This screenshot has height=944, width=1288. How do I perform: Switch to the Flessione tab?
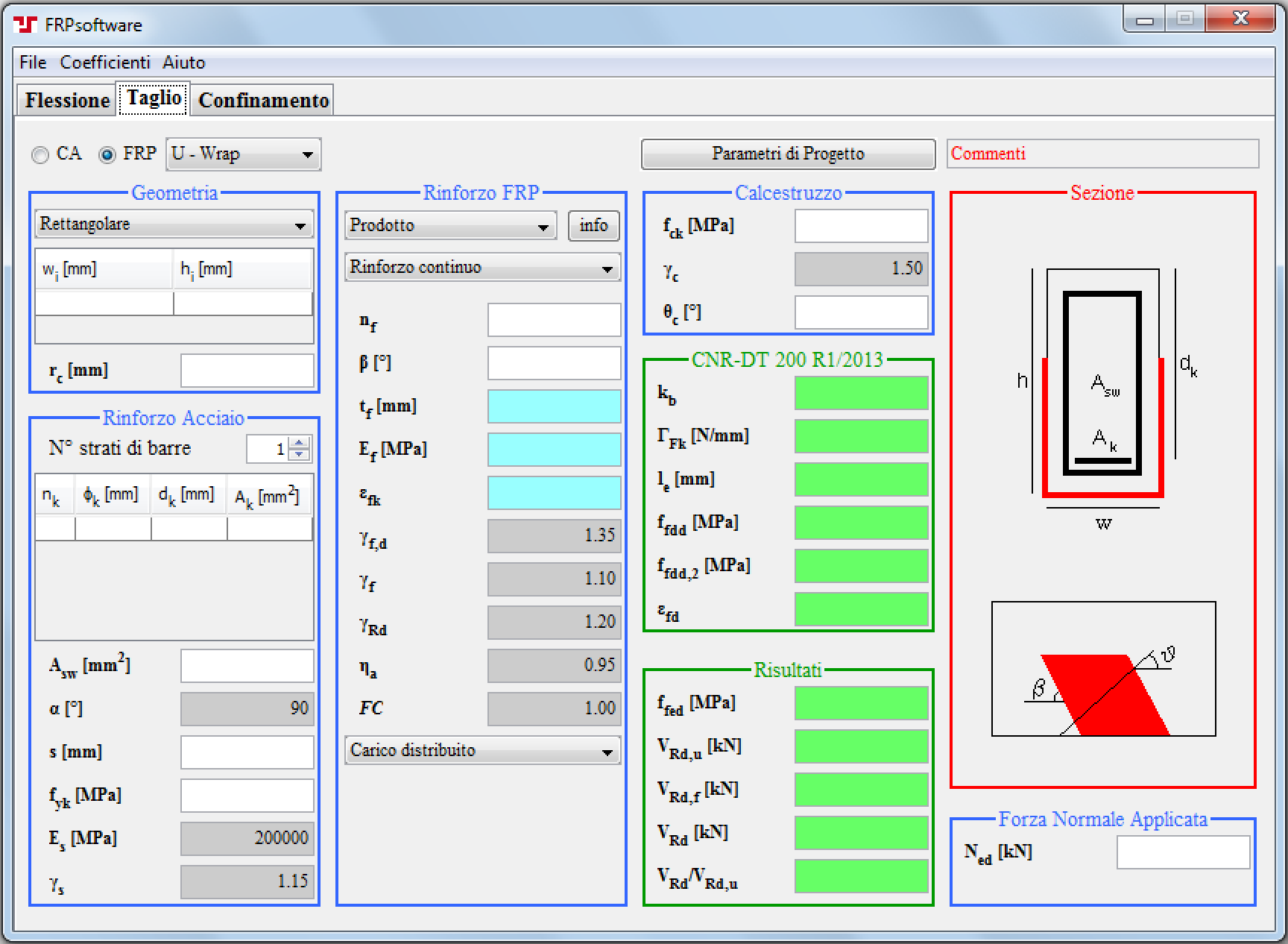pyautogui.click(x=67, y=100)
